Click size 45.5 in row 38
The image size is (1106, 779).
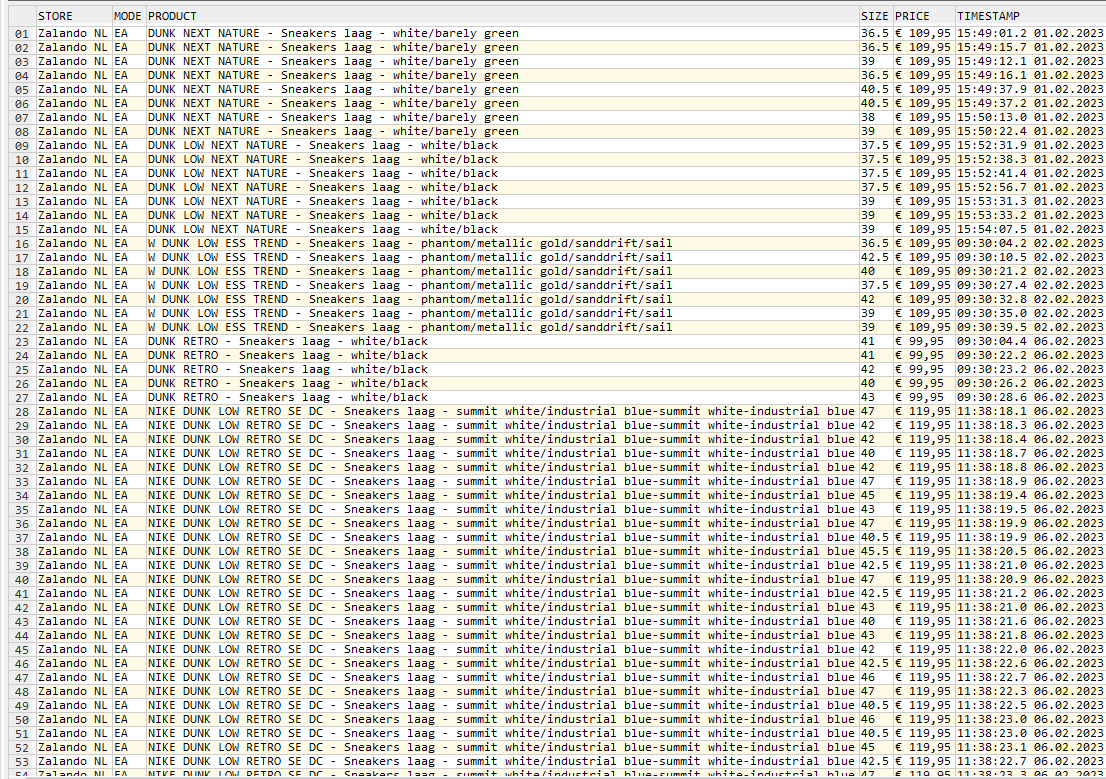[875, 551]
